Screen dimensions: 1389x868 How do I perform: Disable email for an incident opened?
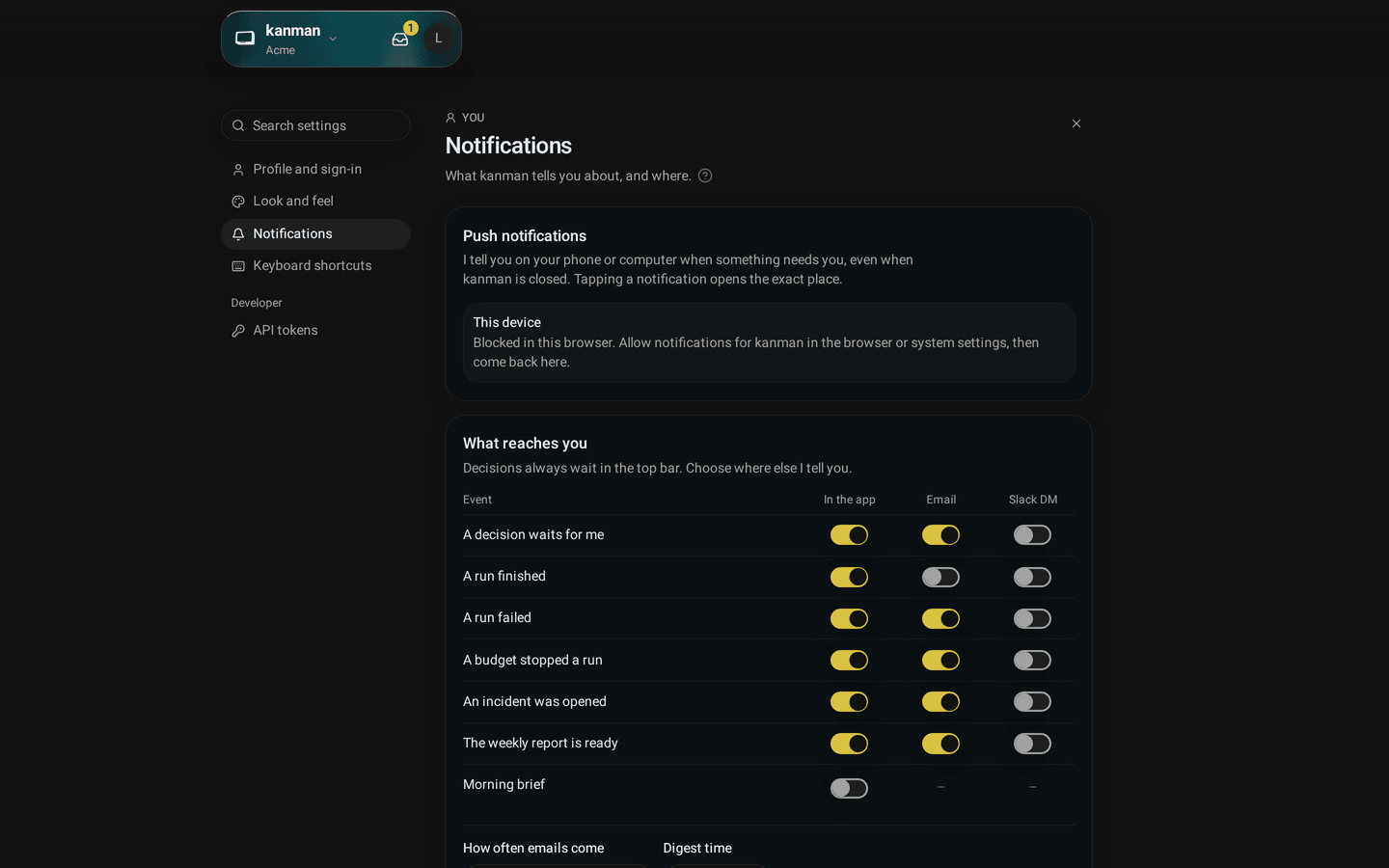[940, 702]
